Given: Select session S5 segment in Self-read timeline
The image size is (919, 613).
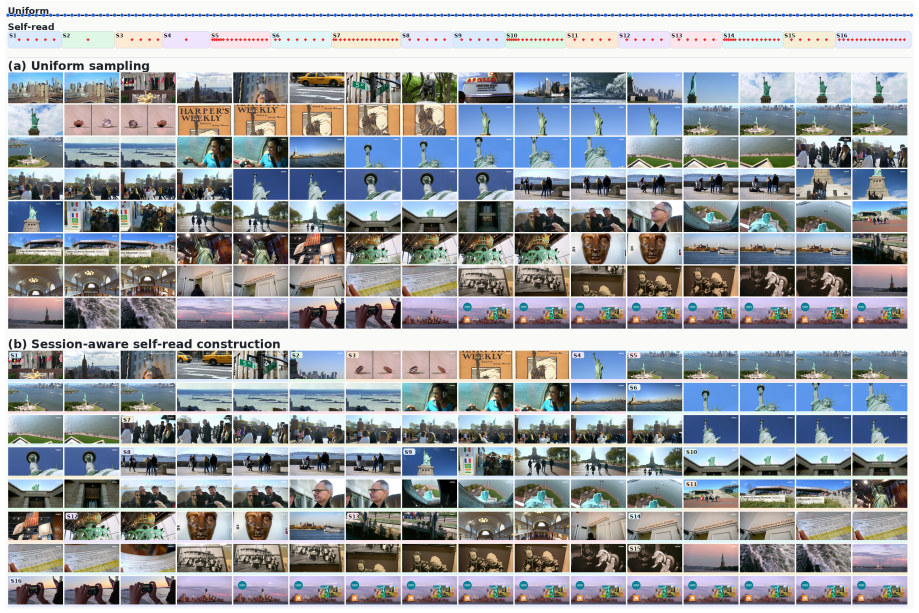Looking at the screenshot, I should [x=240, y=40].
